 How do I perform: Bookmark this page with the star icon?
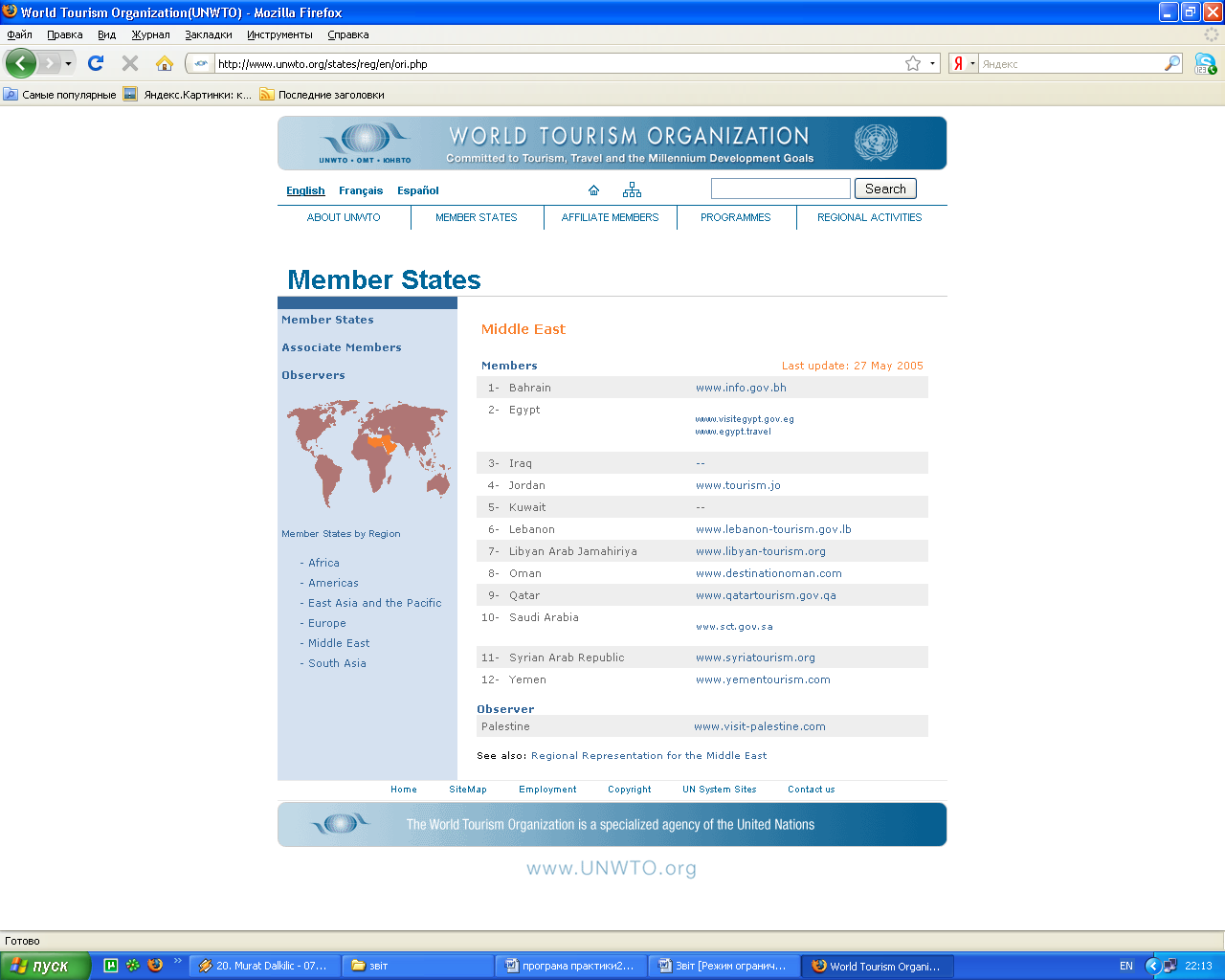[913, 63]
